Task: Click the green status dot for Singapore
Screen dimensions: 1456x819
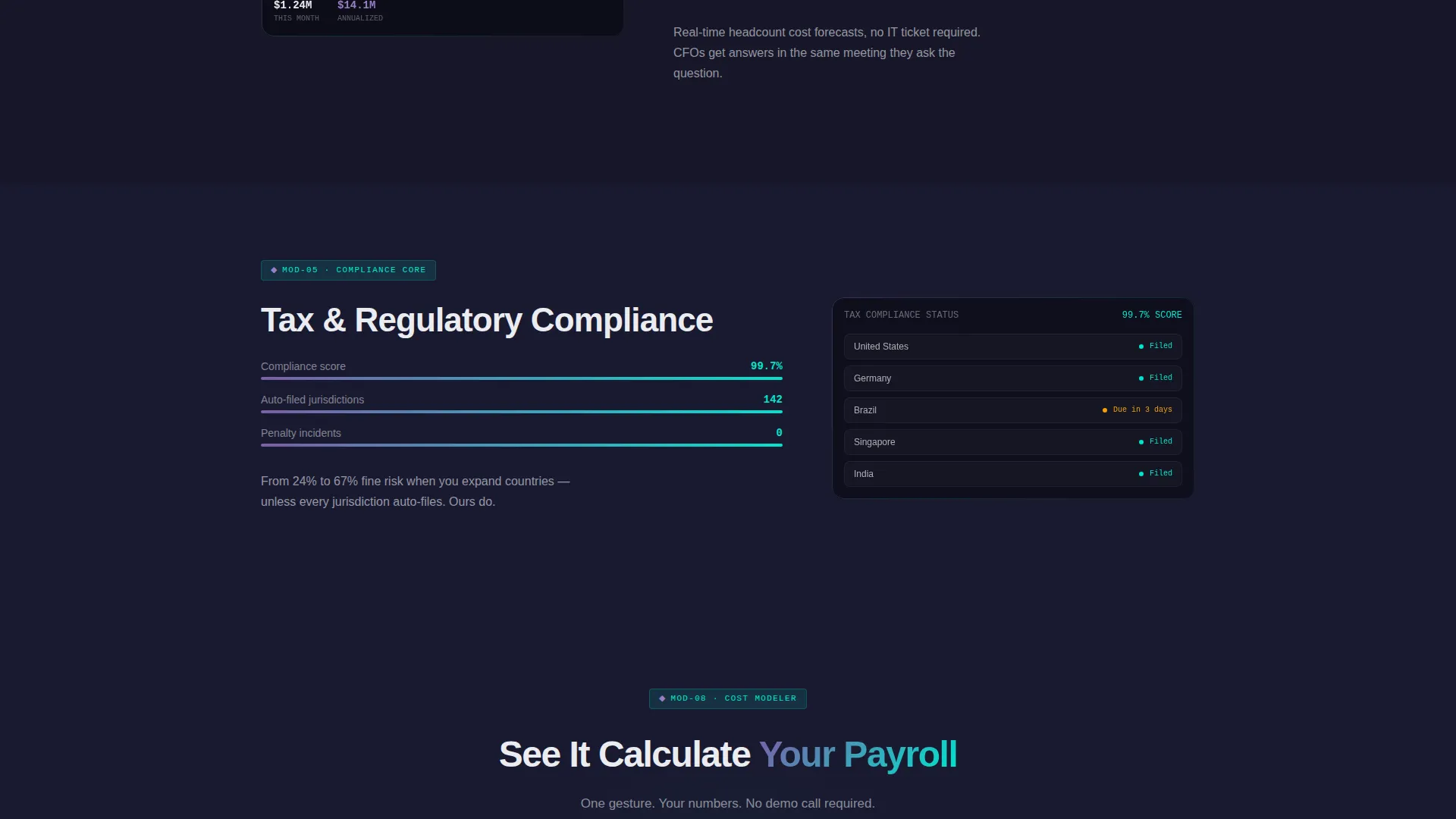Action: coord(1141,442)
